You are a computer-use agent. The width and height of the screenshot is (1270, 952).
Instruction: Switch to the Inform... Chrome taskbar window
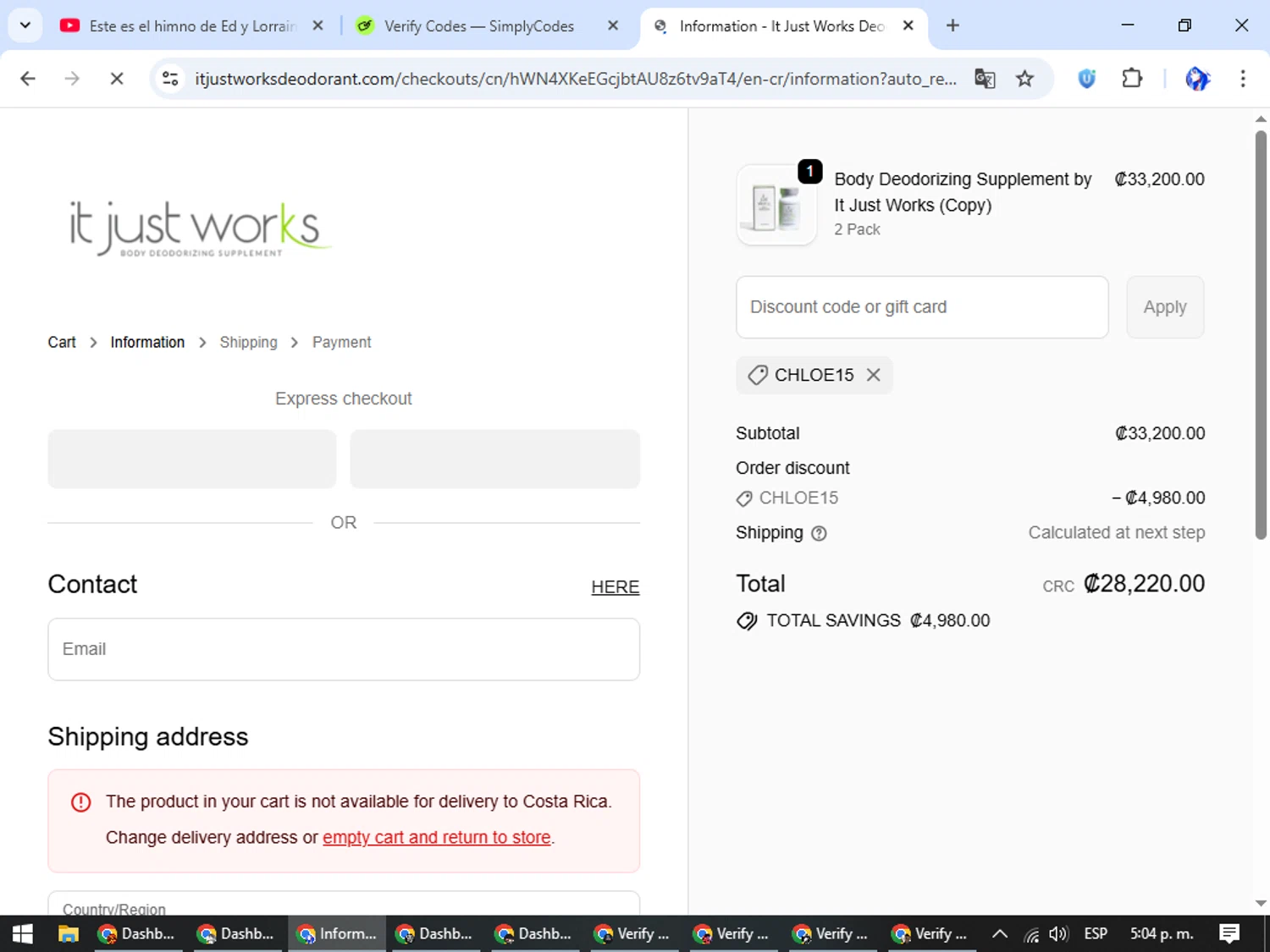click(x=337, y=933)
